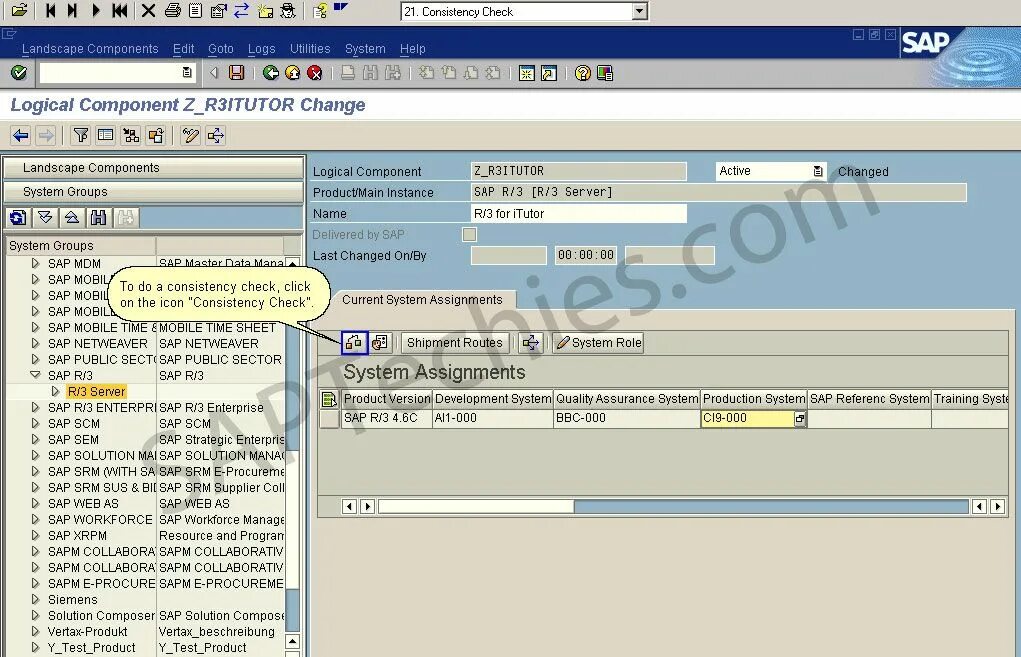
Task: Click the Customize Local Layout icon
Action: [605, 73]
